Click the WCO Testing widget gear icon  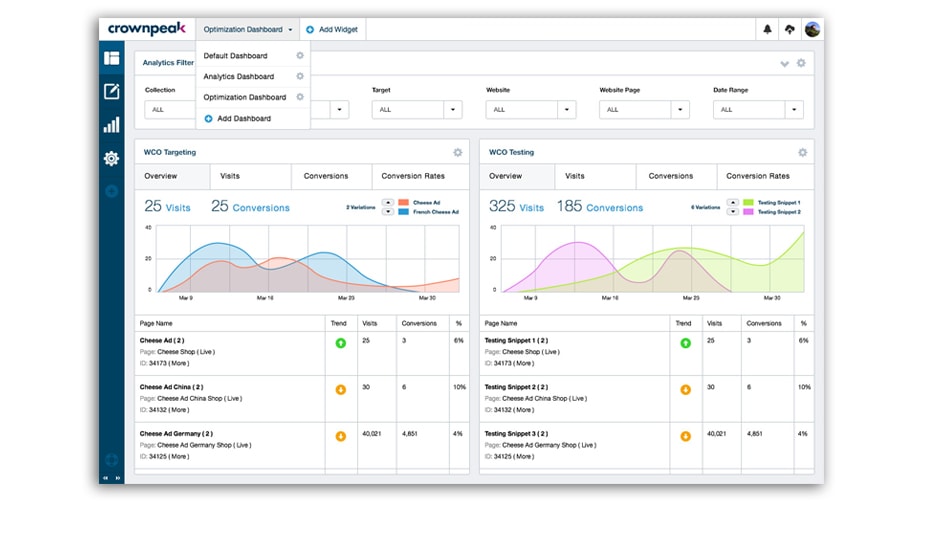click(802, 153)
